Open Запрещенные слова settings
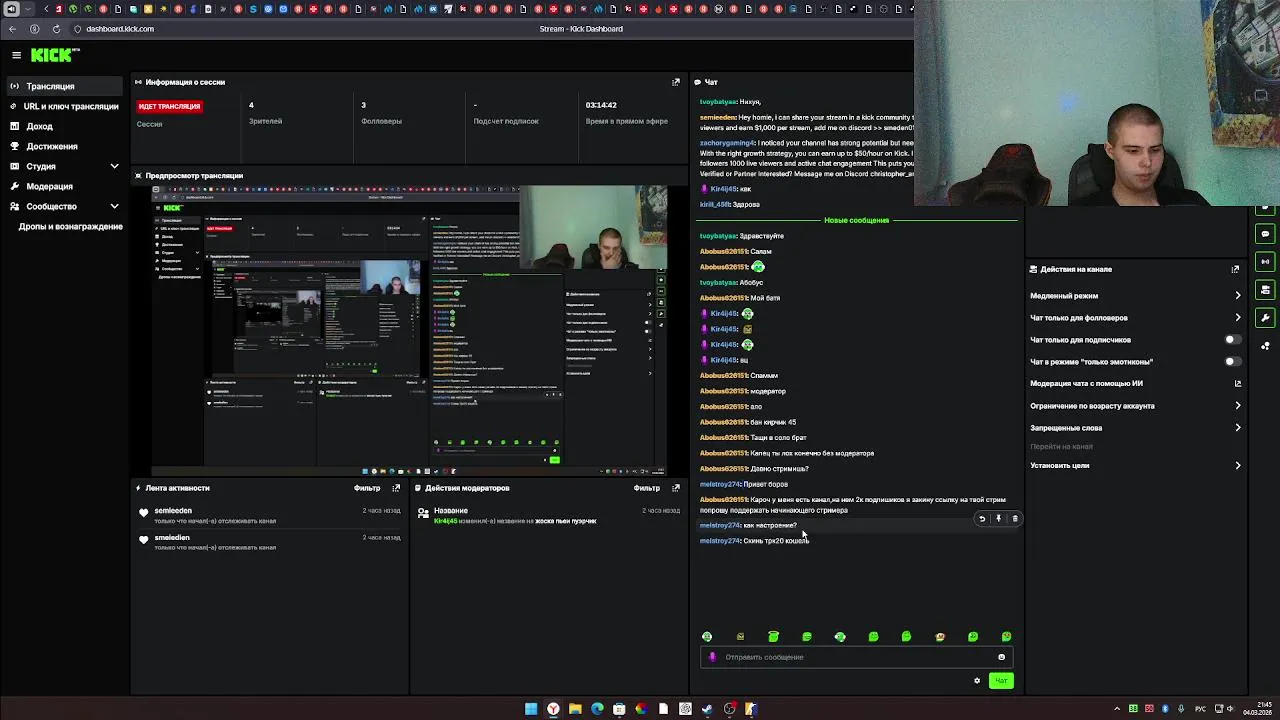This screenshot has height=720, width=1280. 1135,428
